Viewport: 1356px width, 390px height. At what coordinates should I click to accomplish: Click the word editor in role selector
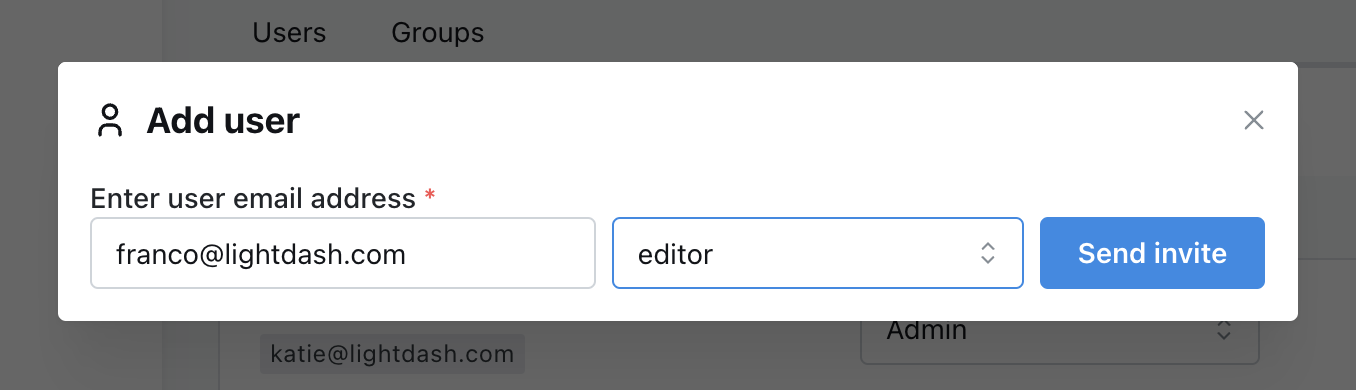pyautogui.click(x=675, y=254)
